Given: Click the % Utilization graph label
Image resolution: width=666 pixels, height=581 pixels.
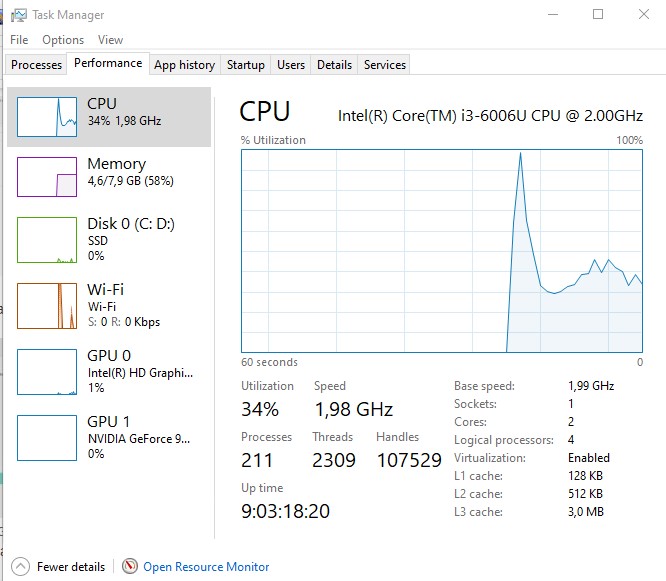Looking at the screenshot, I should click(x=273, y=140).
